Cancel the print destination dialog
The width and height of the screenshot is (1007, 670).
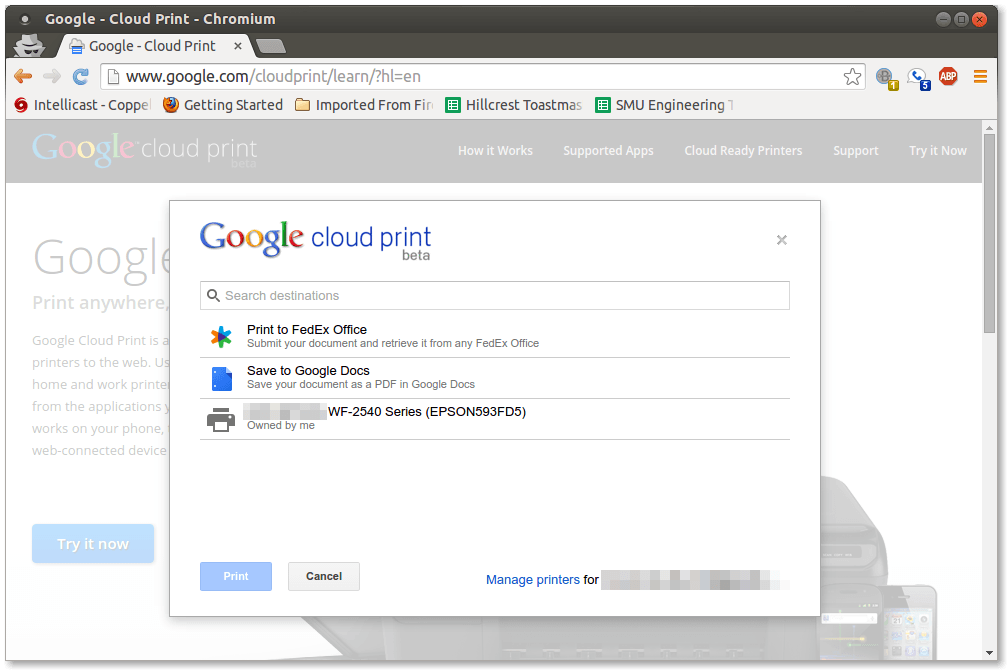tap(323, 576)
